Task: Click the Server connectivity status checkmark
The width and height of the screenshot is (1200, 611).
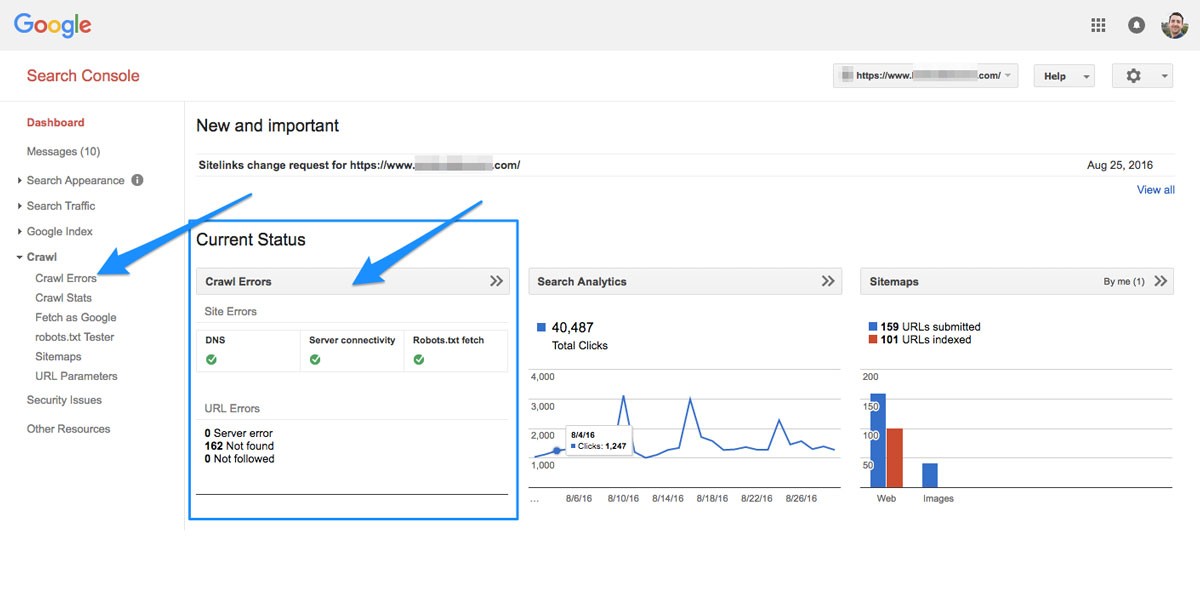Action: pyautogui.click(x=316, y=359)
